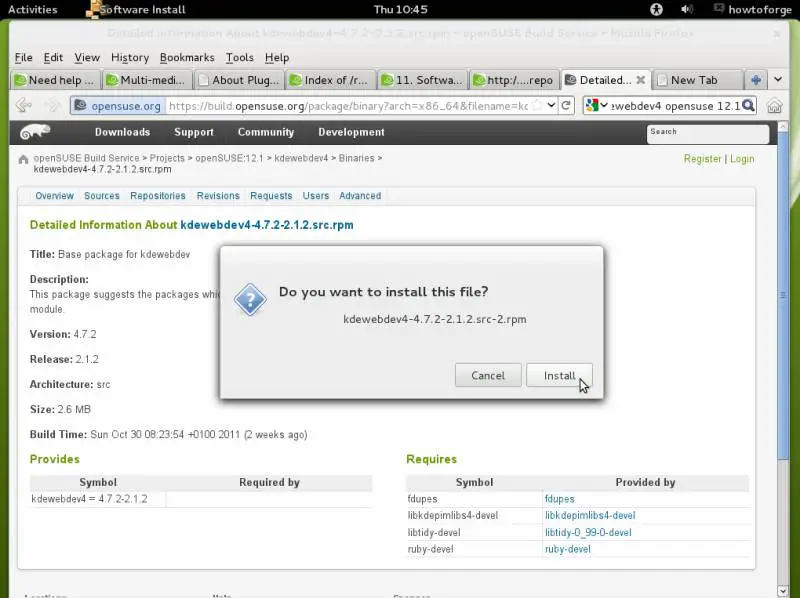Image resolution: width=800 pixels, height=598 pixels.
Task: Open the Edit menu
Action: pyautogui.click(x=53, y=58)
